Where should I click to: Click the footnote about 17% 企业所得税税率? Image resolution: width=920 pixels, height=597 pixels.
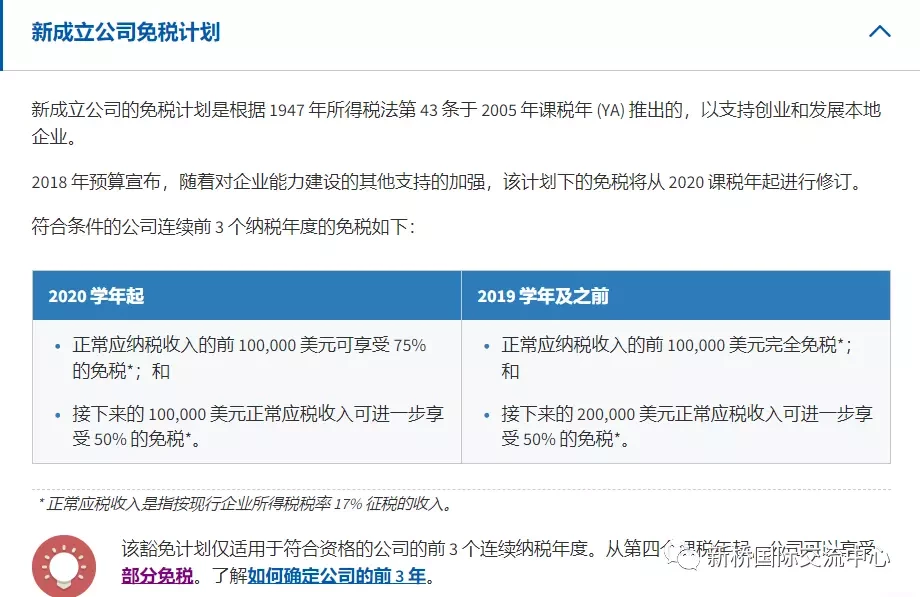[245, 504]
